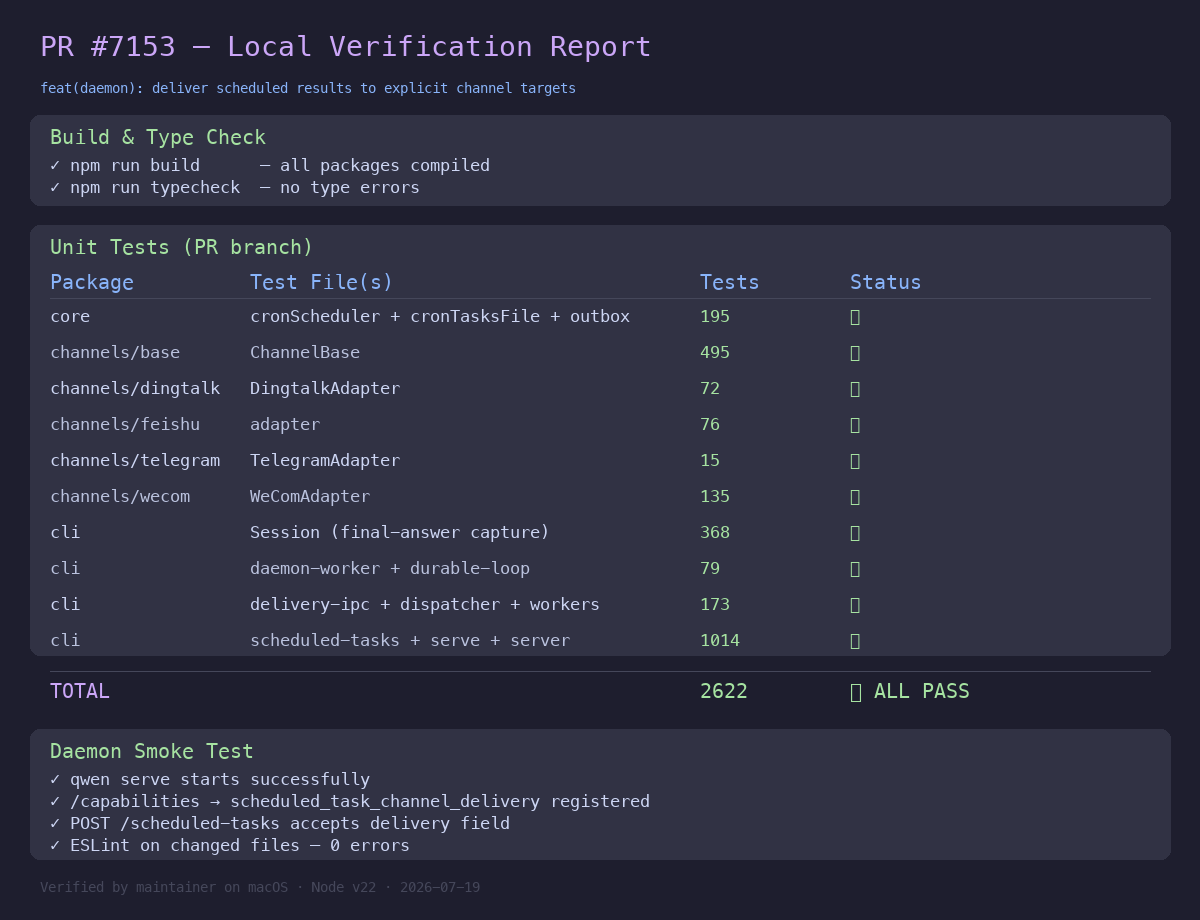Click the 72 tests value
The image size is (1200, 920).
[710, 388]
